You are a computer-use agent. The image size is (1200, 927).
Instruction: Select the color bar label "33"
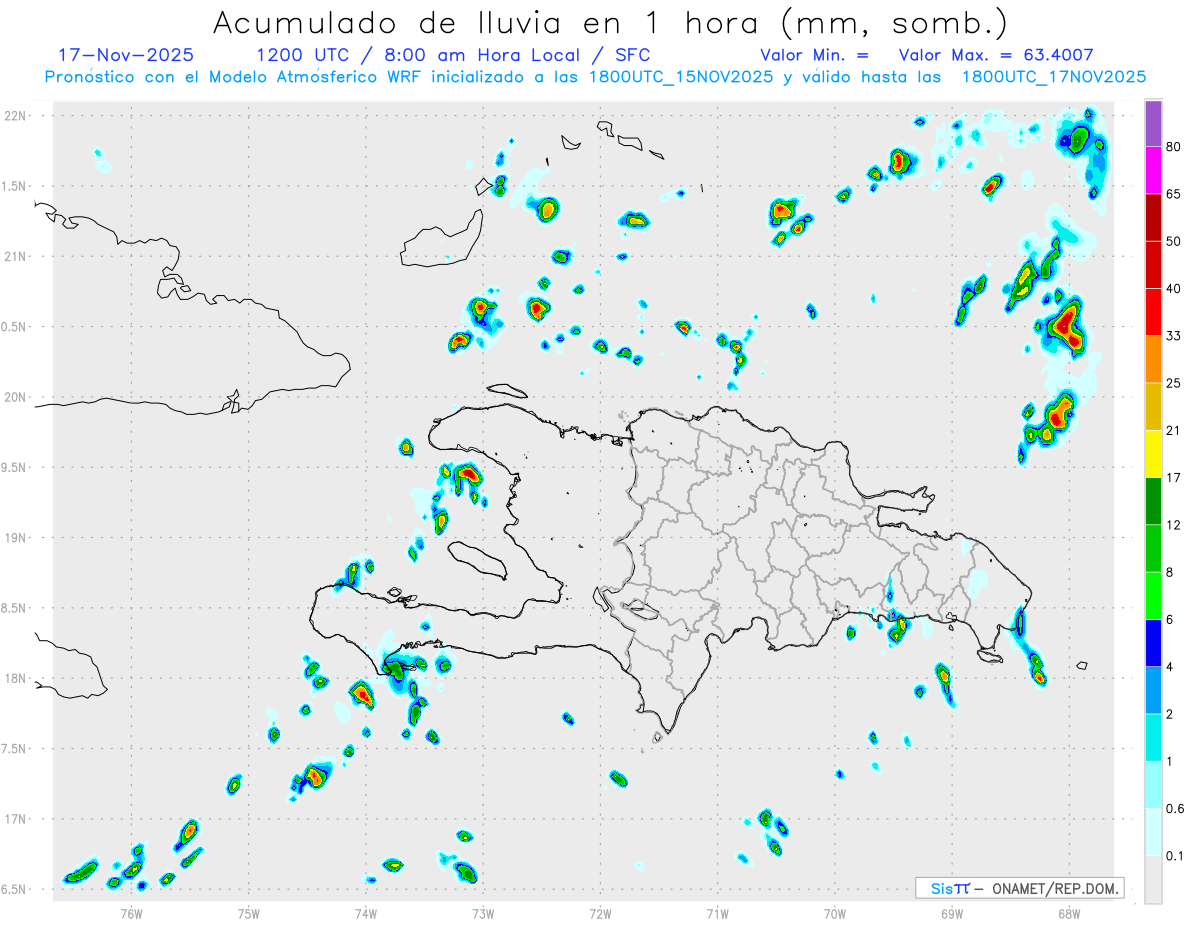tap(1174, 336)
